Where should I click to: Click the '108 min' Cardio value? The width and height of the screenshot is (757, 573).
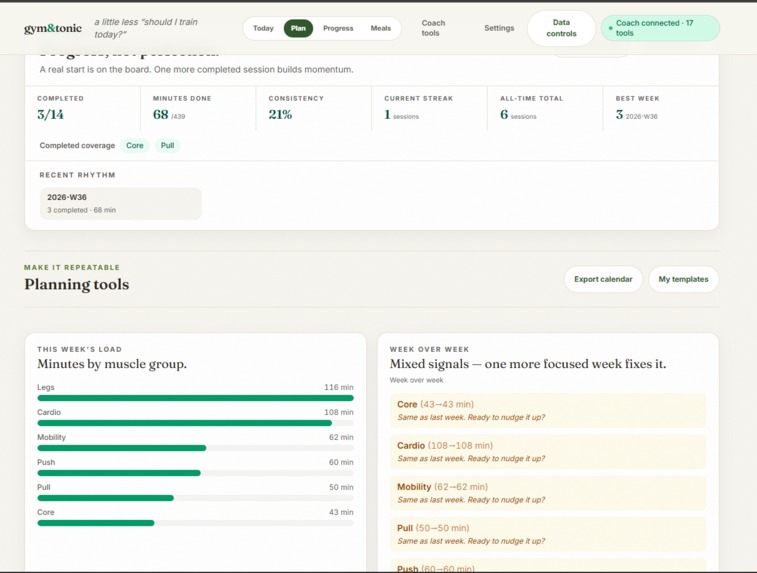tap(338, 412)
